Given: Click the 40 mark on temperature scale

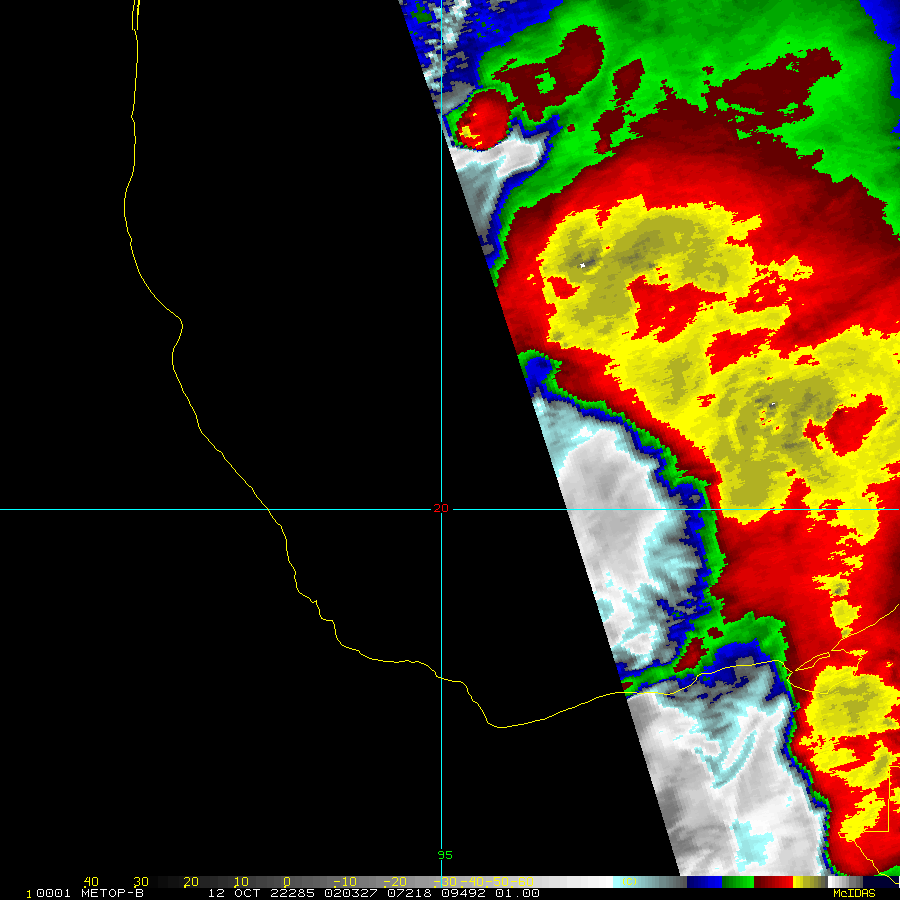Looking at the screenshot, I should point(91,882).
